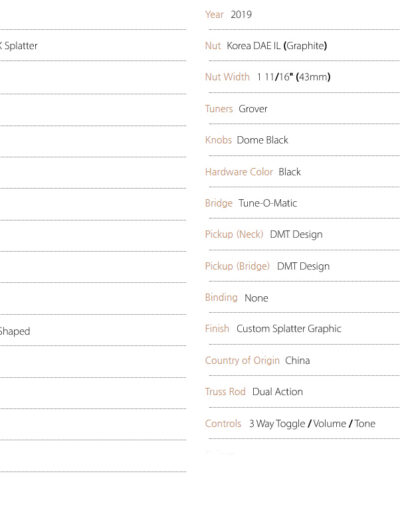Click DMT Design beside Pickup (Bridge)
This screenshot has height=516, width=400.
click(303, 266)
